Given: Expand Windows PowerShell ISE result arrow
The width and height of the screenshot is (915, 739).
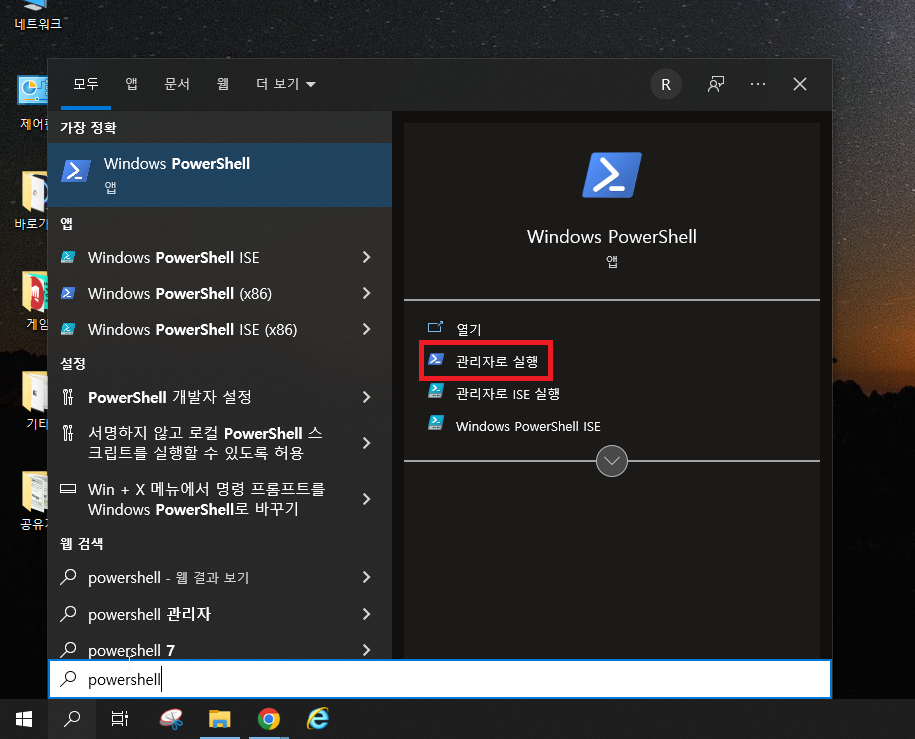Looking at the screenshot, I should coord(366,257).
